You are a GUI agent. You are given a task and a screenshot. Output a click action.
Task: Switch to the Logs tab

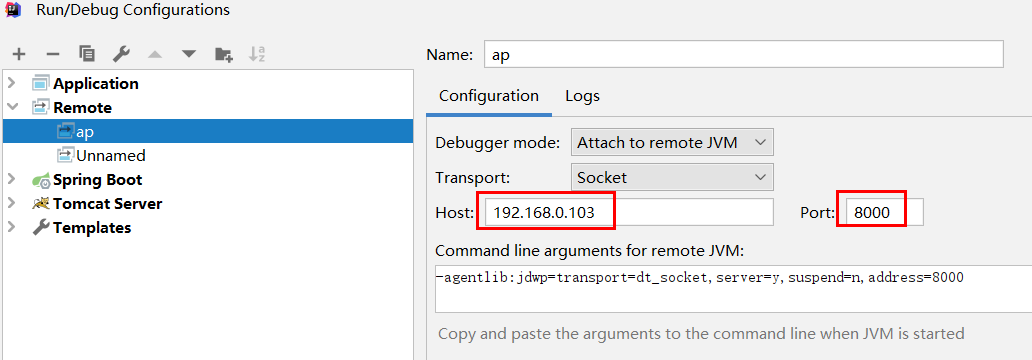point(582,95)
